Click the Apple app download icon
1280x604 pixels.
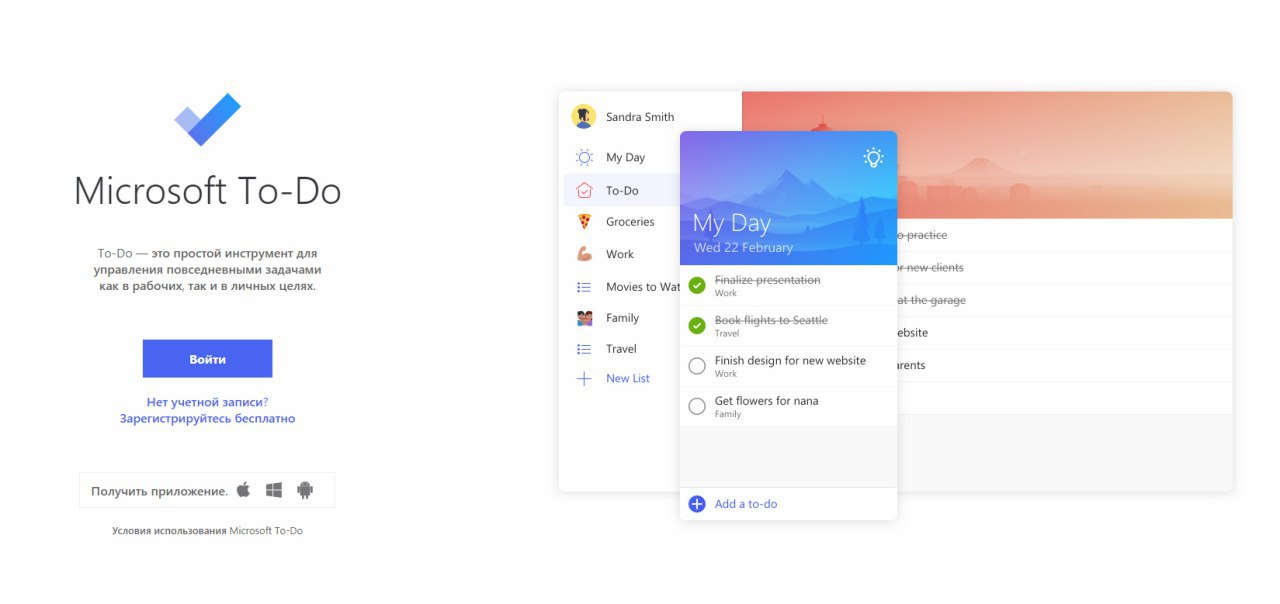tap(243, 490)
